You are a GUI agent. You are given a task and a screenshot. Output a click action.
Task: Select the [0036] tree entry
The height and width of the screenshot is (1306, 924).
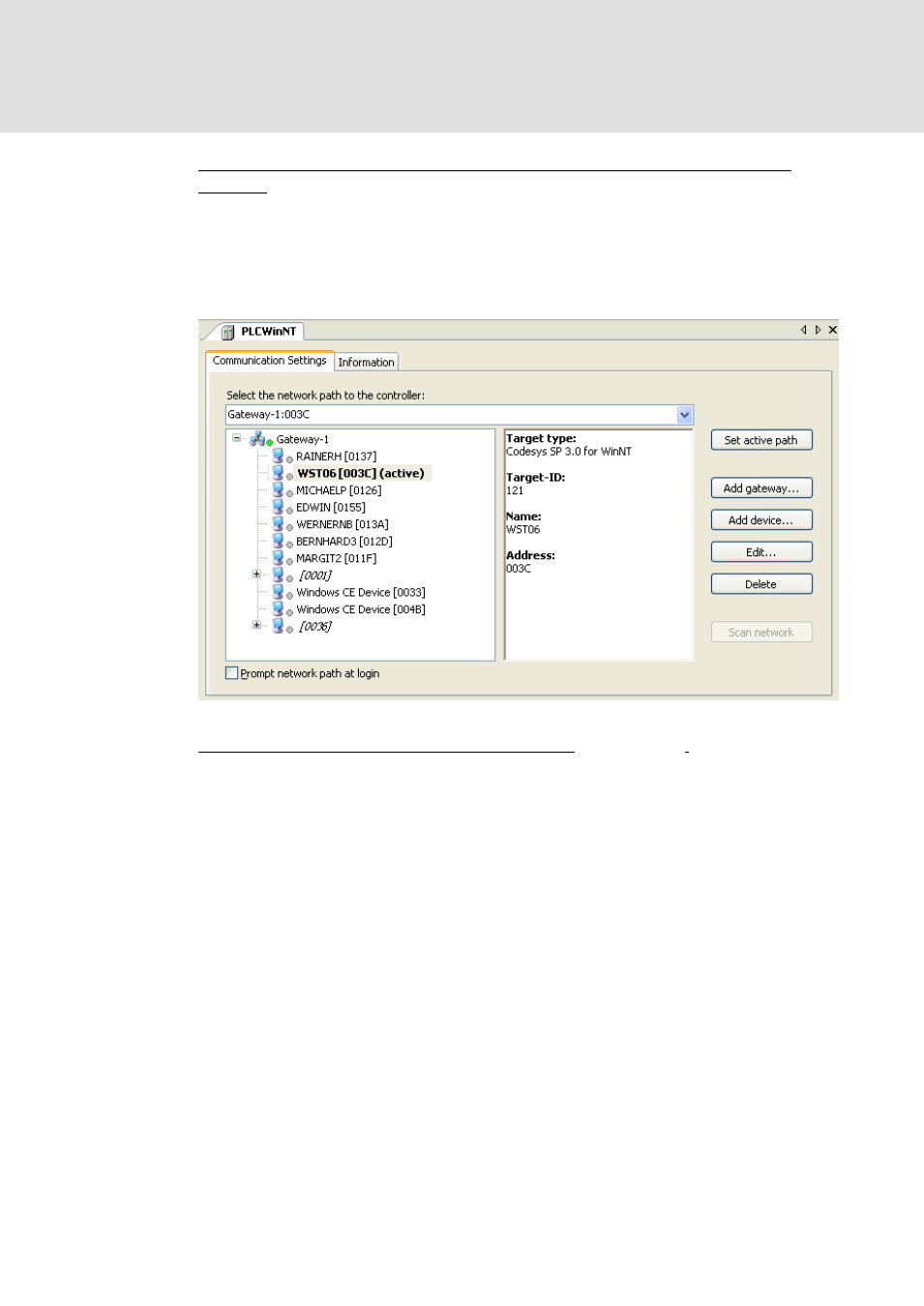(x=315, y=627)
